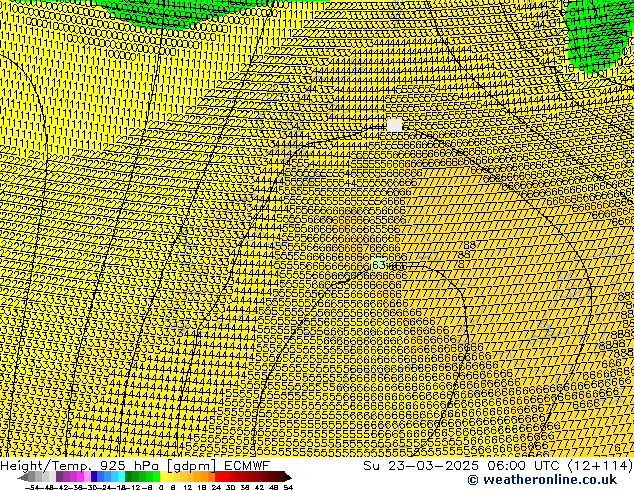Click the '24' value under the scale
Viewport: 634px width, 490px height.
point(216,488)
